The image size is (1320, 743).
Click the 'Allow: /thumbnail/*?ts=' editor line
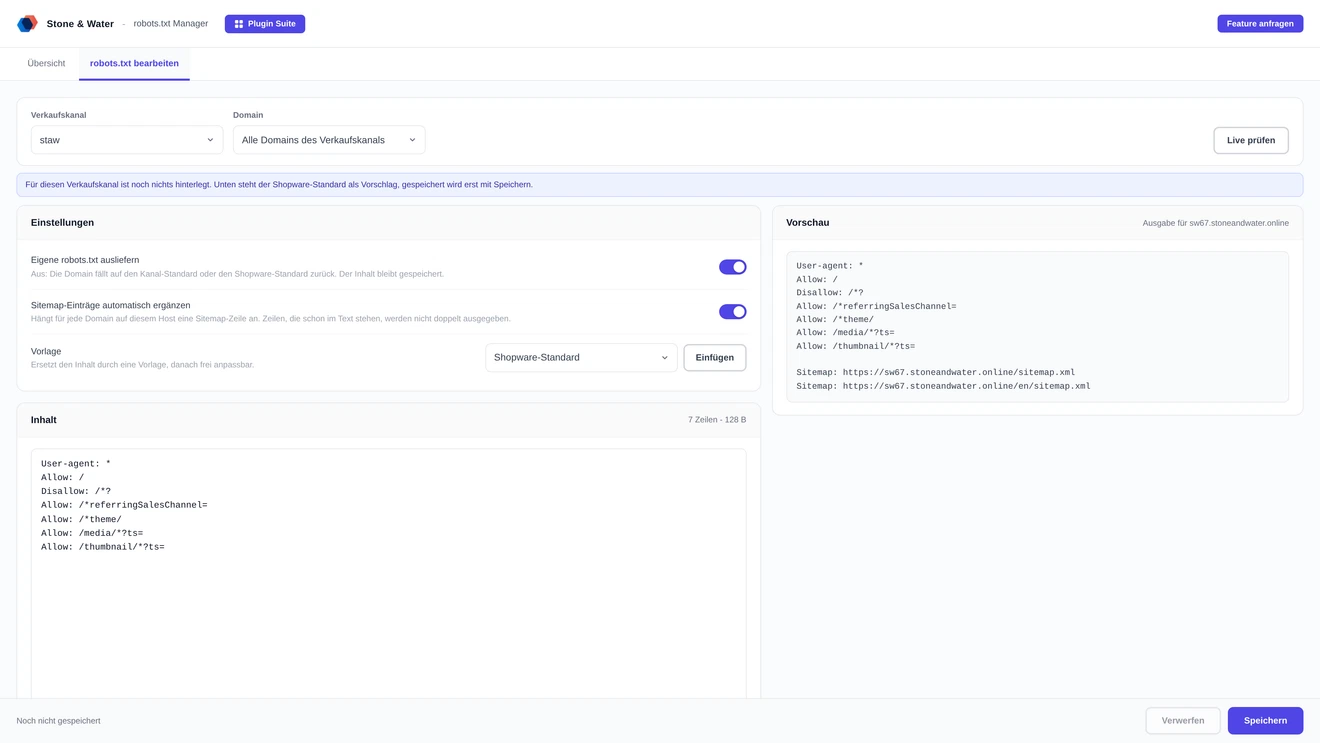pyautogui.click(x=103, y=547)
